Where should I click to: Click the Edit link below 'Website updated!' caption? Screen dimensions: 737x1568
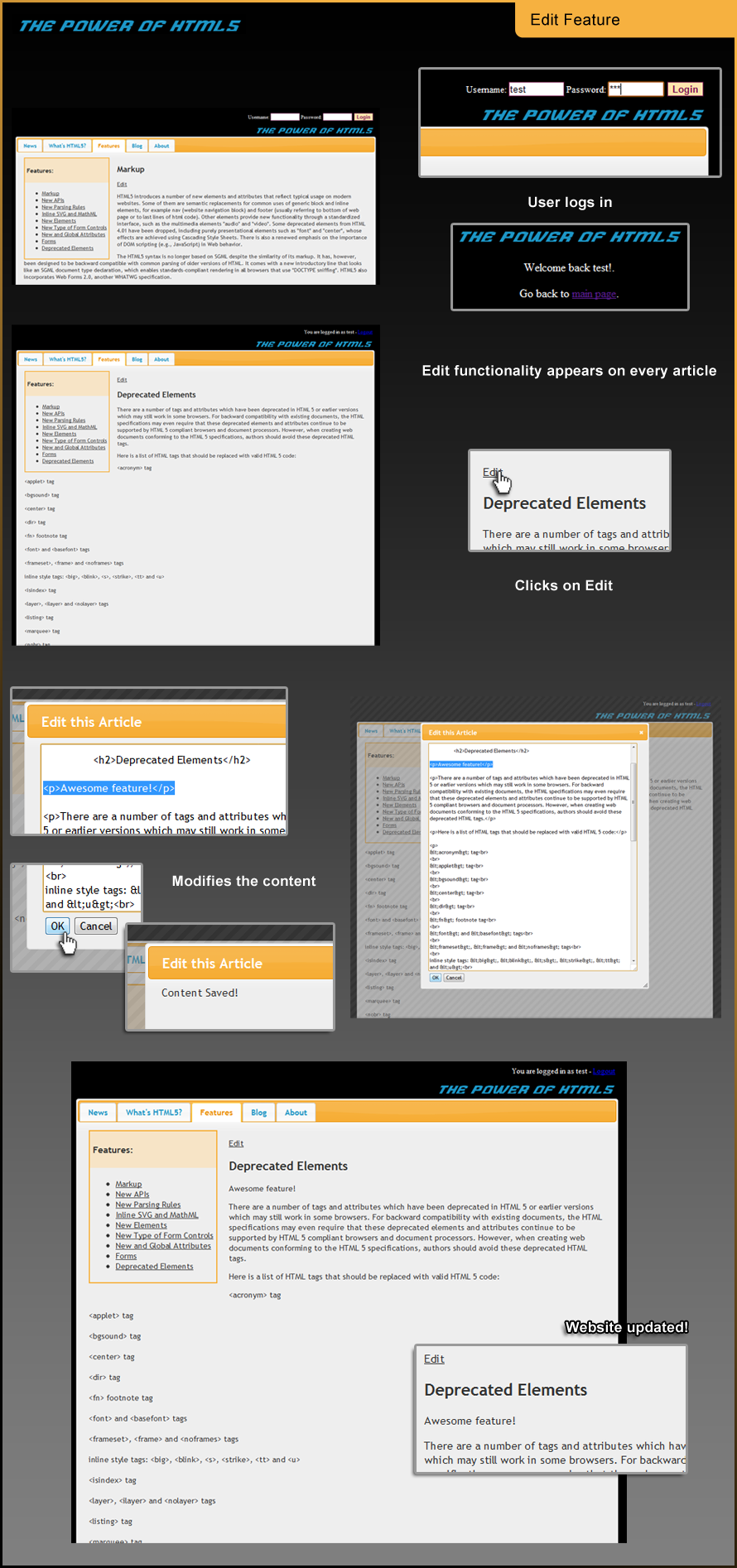pos(434,1359)
